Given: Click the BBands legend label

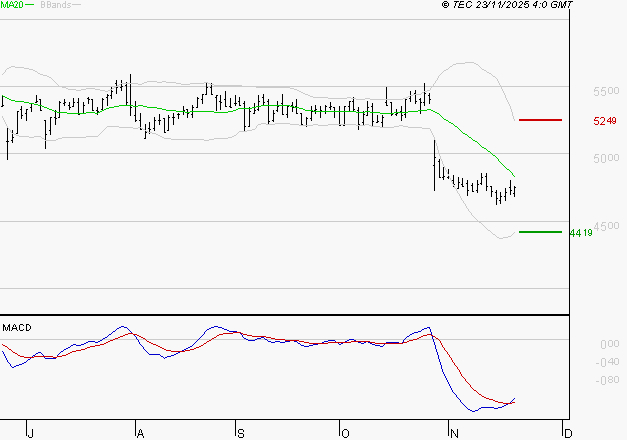Looking at the screenshot, I should (x=56, y=5).
